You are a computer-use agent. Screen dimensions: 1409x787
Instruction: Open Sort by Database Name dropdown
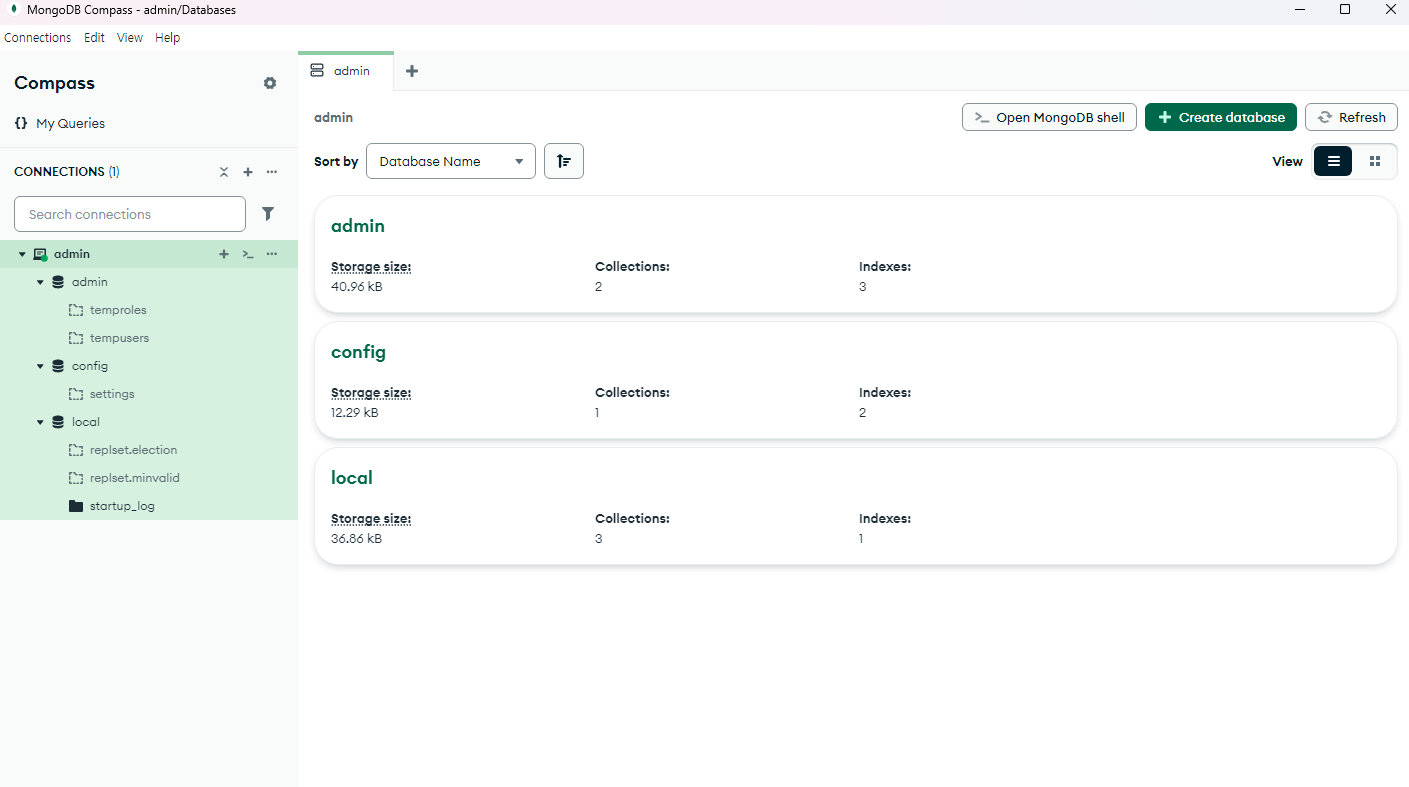(451, 161)
